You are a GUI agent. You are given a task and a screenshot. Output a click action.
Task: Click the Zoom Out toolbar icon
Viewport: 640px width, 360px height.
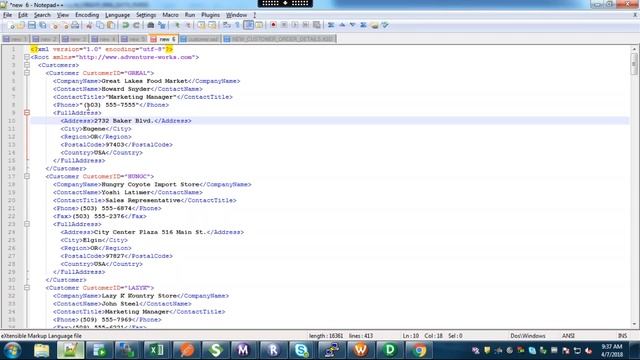pos(188,25)
